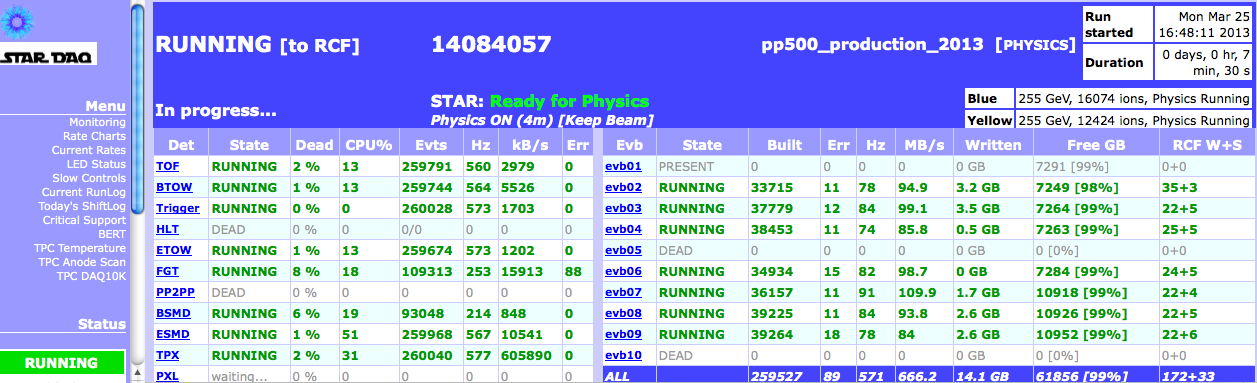Image resolution: width=1257 pixels, height=383 pixels.
Task: Open the Current RunLog link
Action: tap(84, 192)
